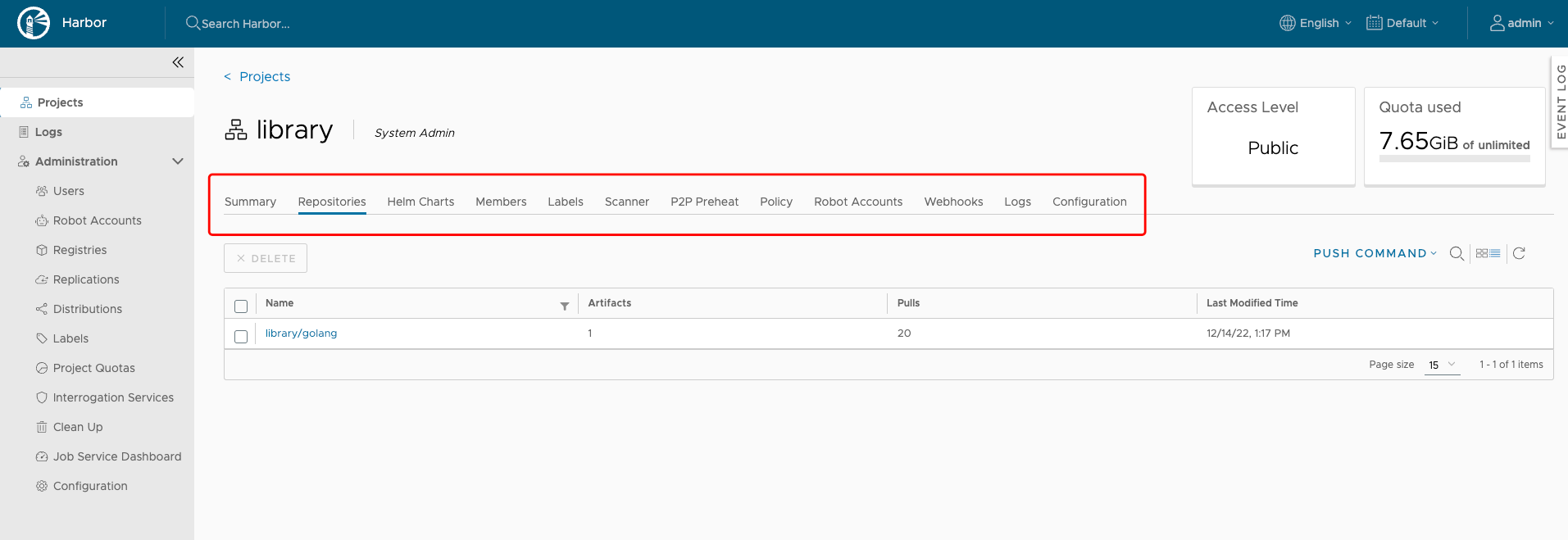The height and width of the screenshot is (540, 1568).
Task: Open the Policy tab
Action: [776, 202]
